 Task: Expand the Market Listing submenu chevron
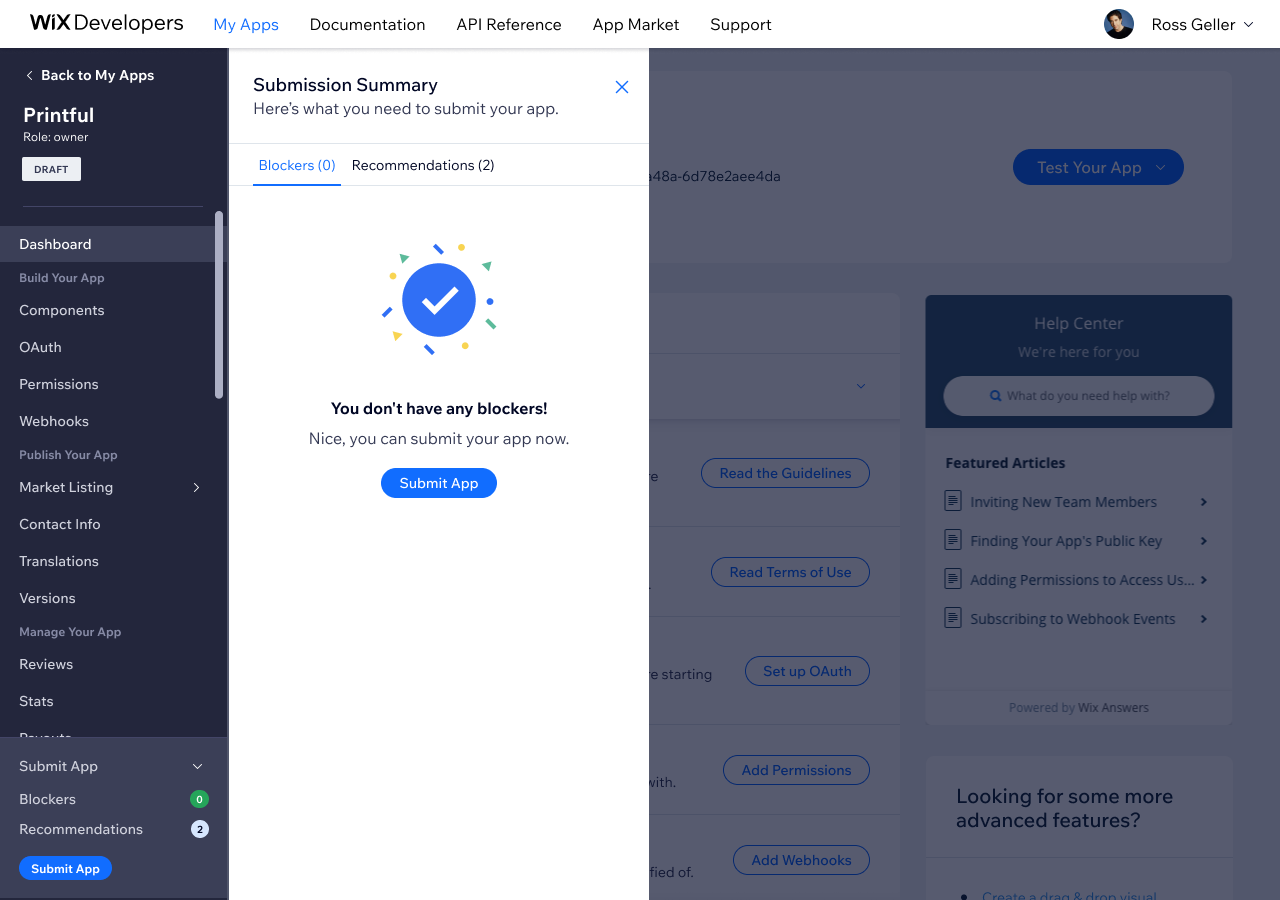tap(196, 488)
